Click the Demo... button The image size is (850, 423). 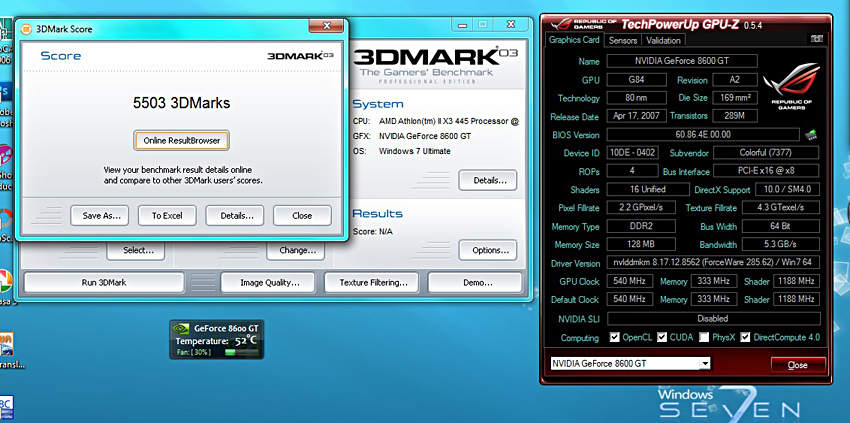point(475,283)
